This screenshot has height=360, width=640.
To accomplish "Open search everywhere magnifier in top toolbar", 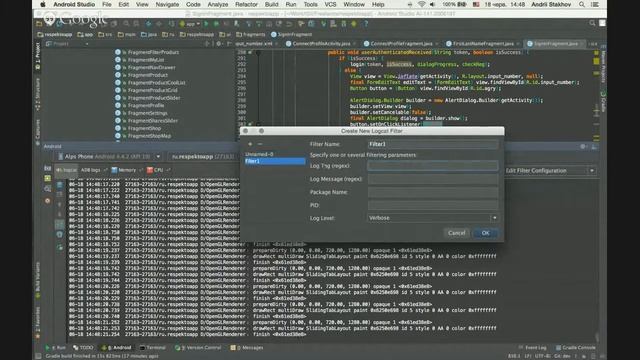I will click(x=592, y=23).
